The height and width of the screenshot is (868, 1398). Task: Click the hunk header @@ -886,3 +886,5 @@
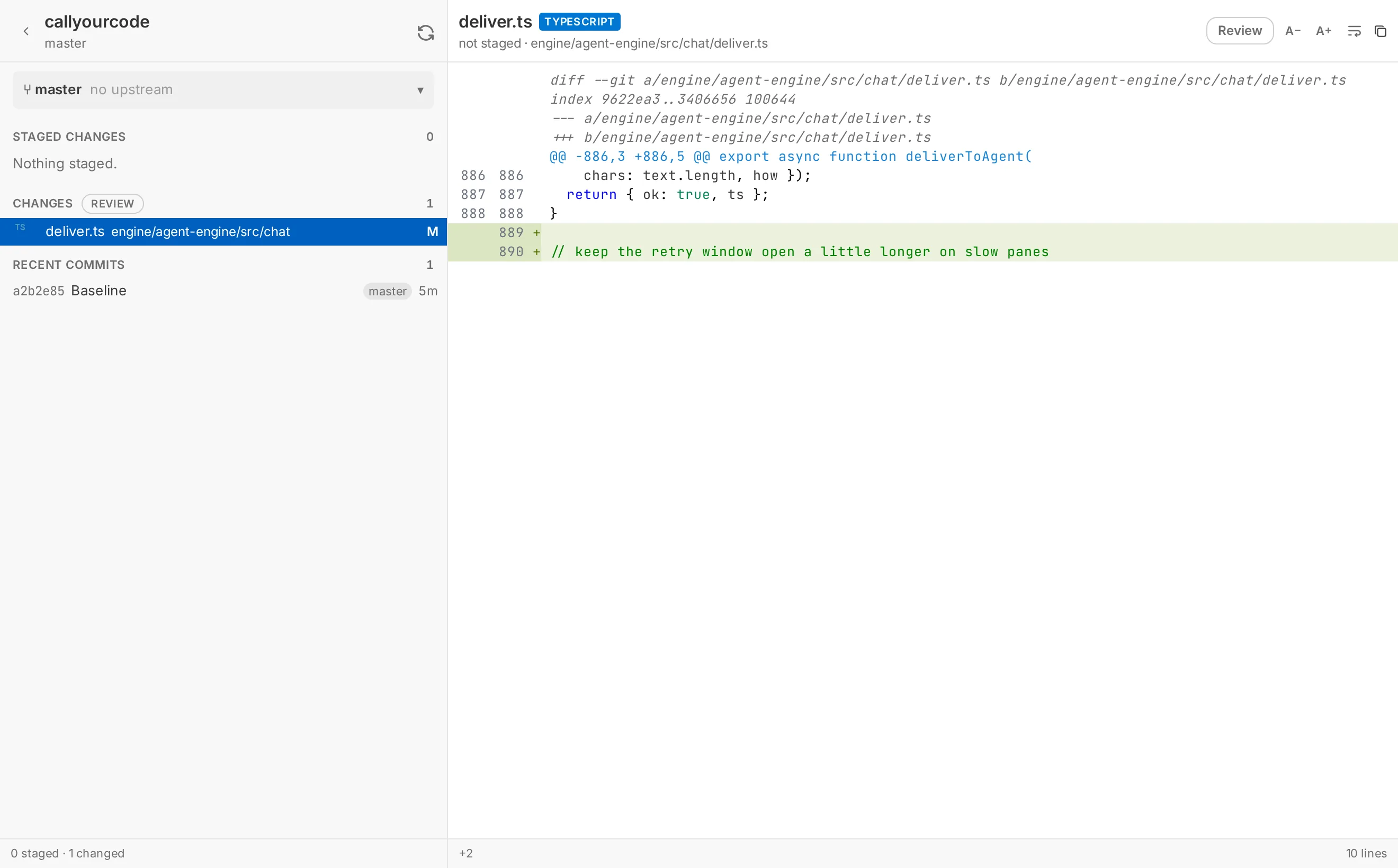[790, 157]
